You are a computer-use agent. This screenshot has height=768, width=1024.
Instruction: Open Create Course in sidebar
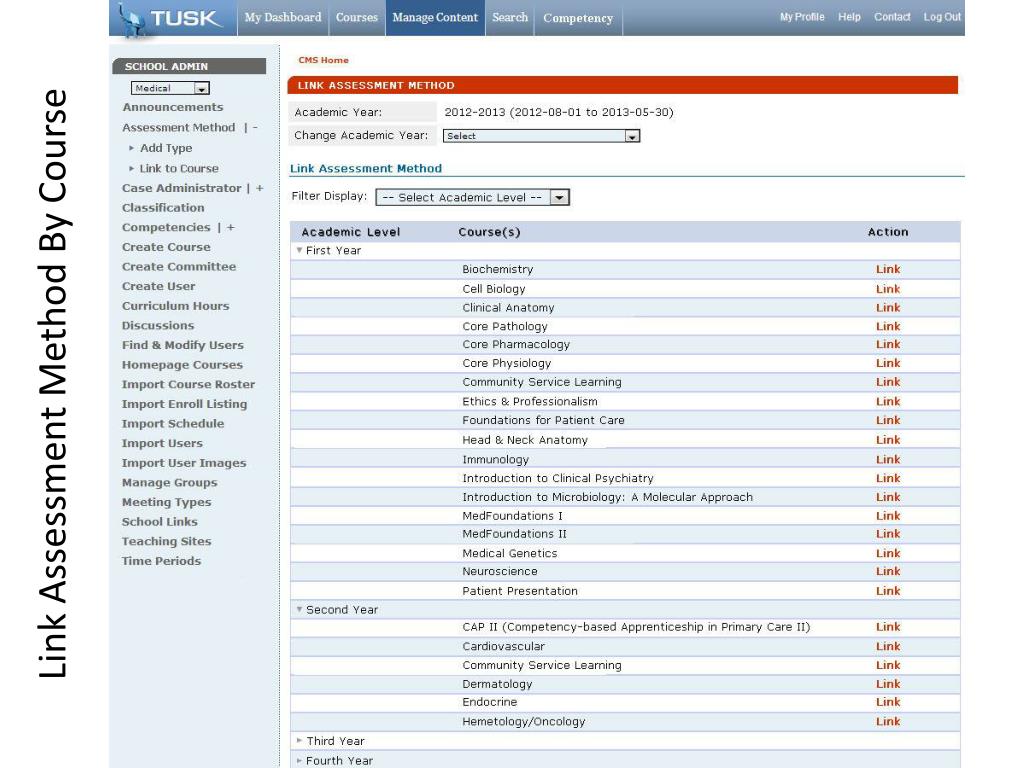[166, 247]
